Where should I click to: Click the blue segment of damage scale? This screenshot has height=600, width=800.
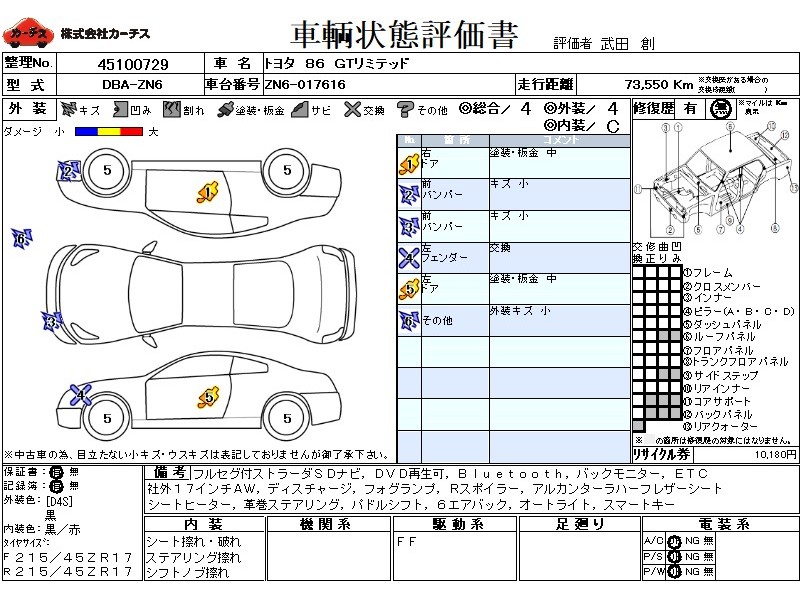86,132
